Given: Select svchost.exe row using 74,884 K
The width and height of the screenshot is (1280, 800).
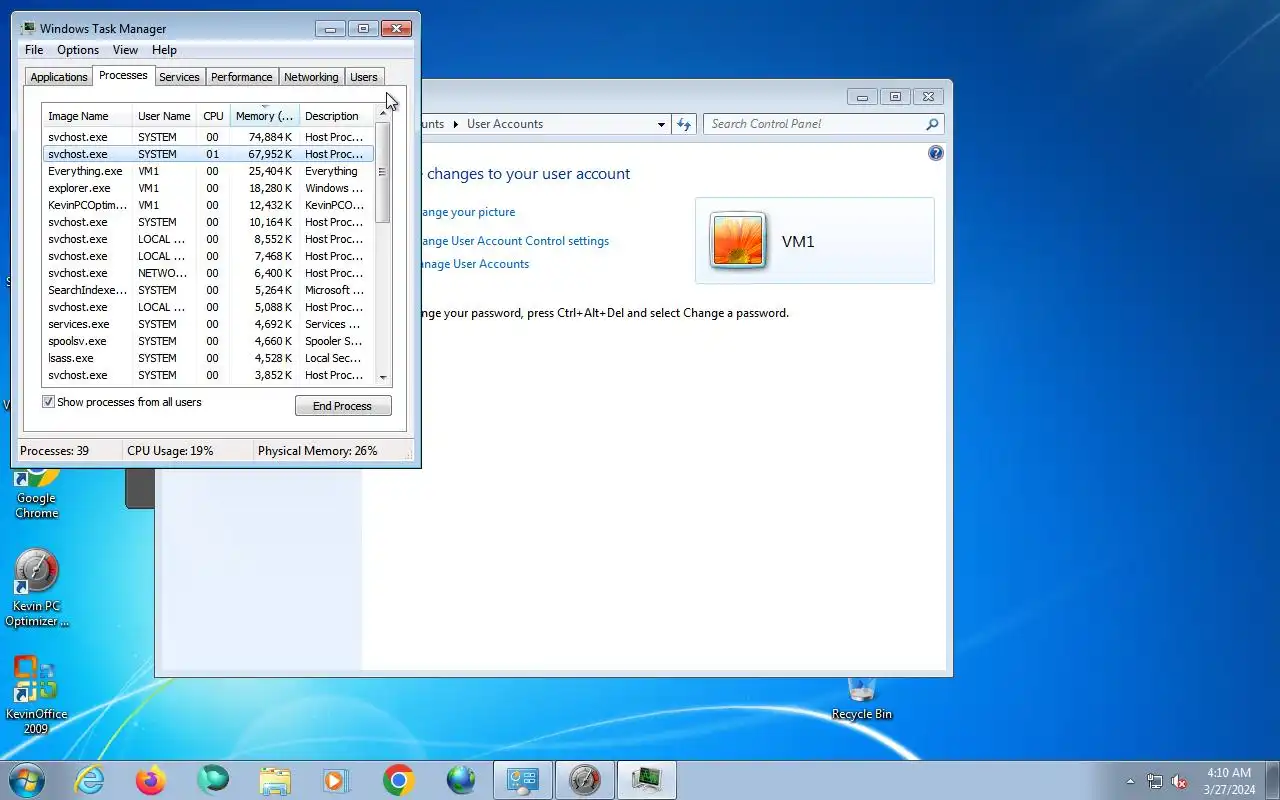Looking at the screenshot, I should 208,137.
